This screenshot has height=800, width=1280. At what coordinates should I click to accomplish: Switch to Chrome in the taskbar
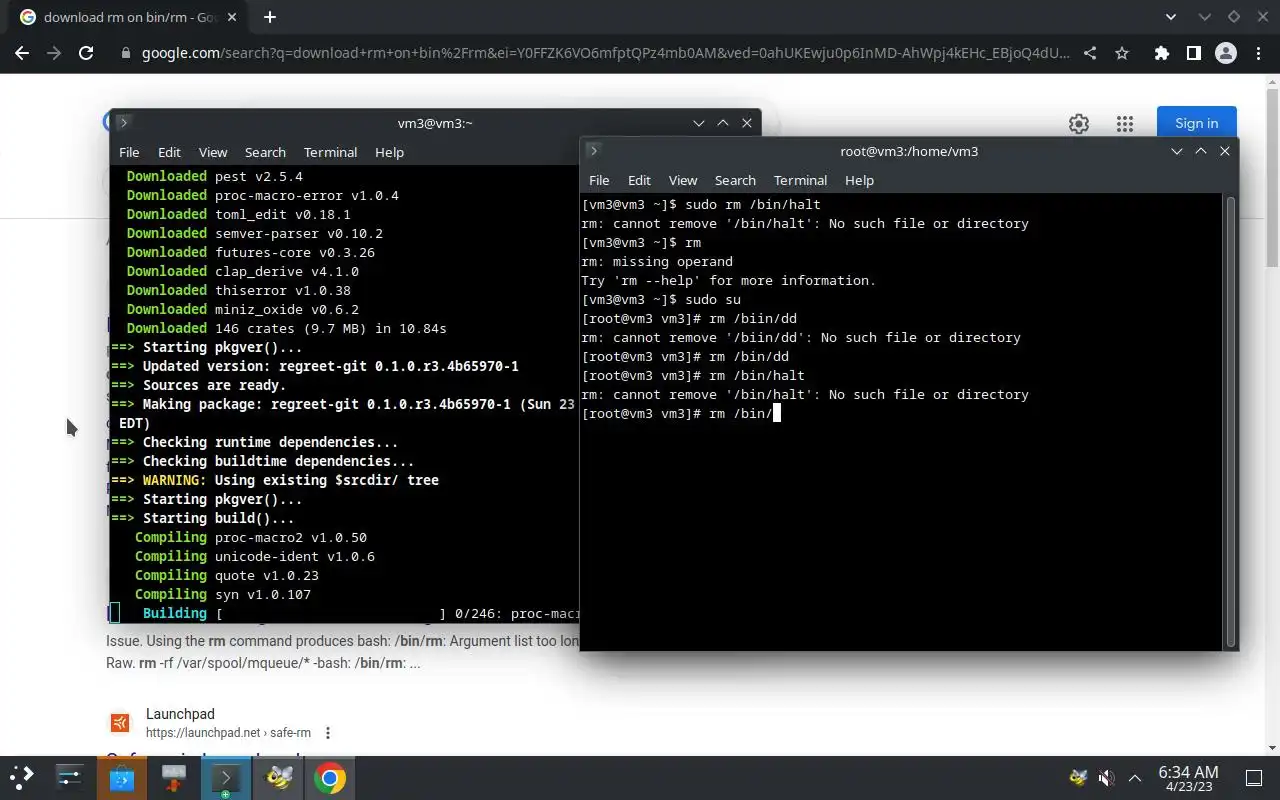330,777
